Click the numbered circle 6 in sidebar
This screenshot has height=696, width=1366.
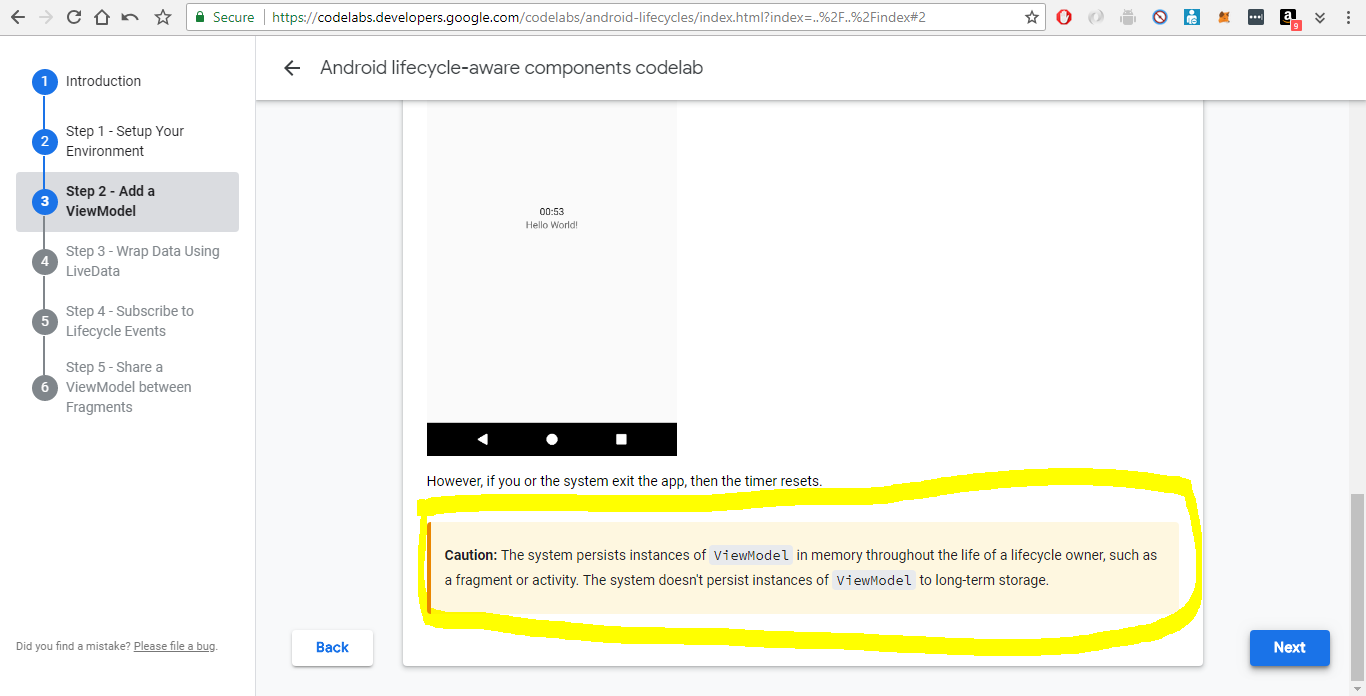click(x=44, y=388)
